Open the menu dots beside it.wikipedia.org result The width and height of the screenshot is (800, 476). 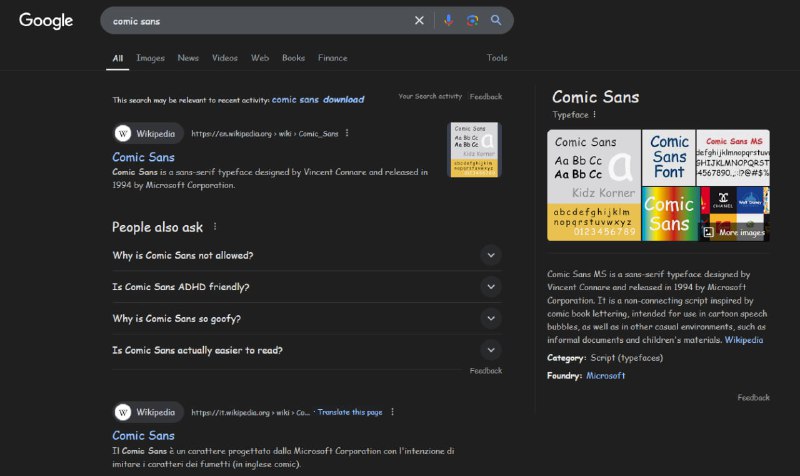tap(392, 412)
